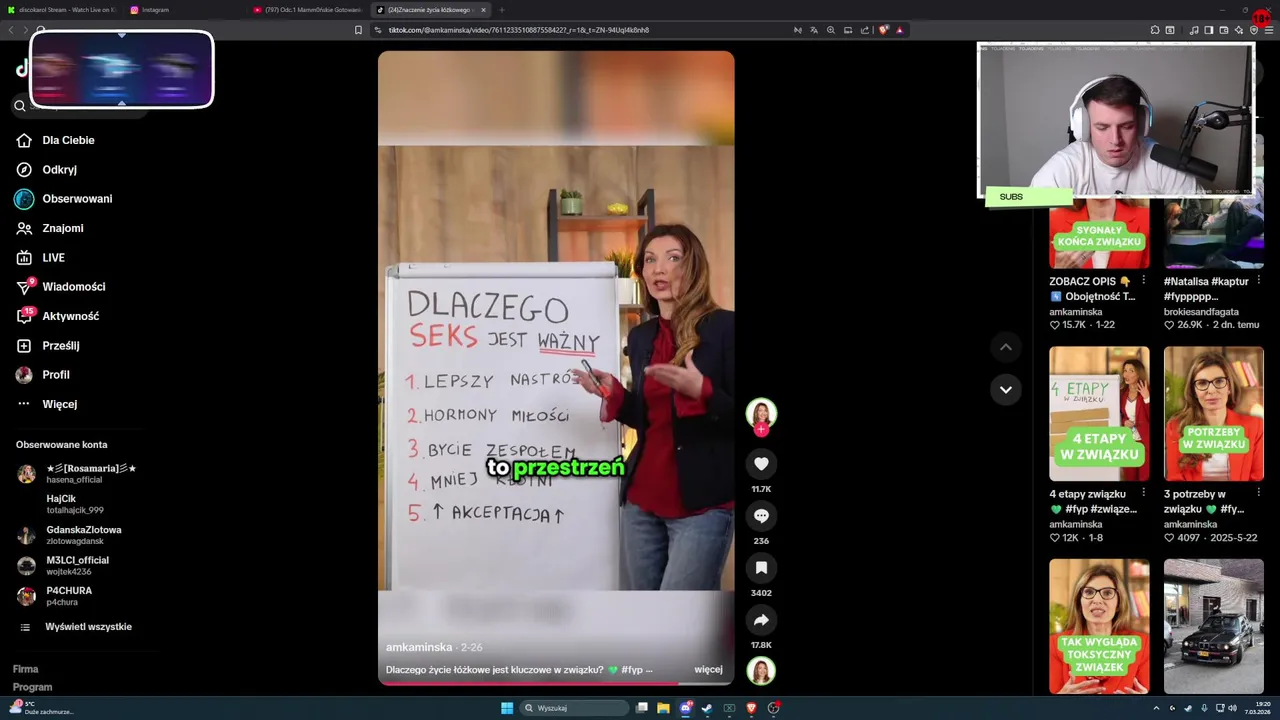Expand the caption with więcej
The image size is (1280, 720).
708,670
